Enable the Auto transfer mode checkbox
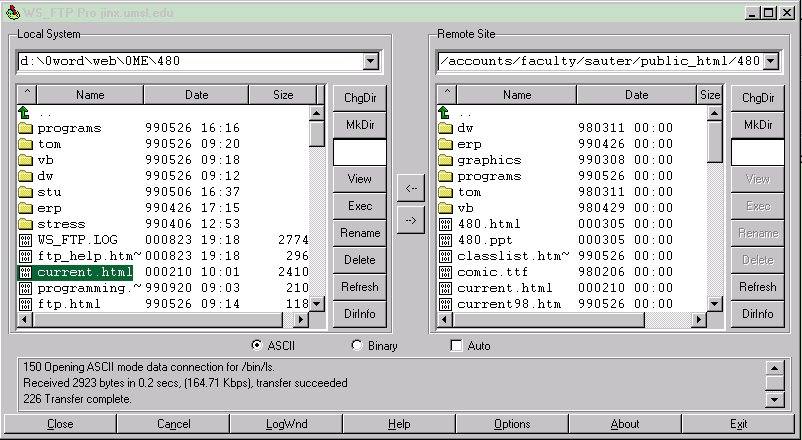The width and height of the screenshot is (802, 440). [x=457, y=346]
